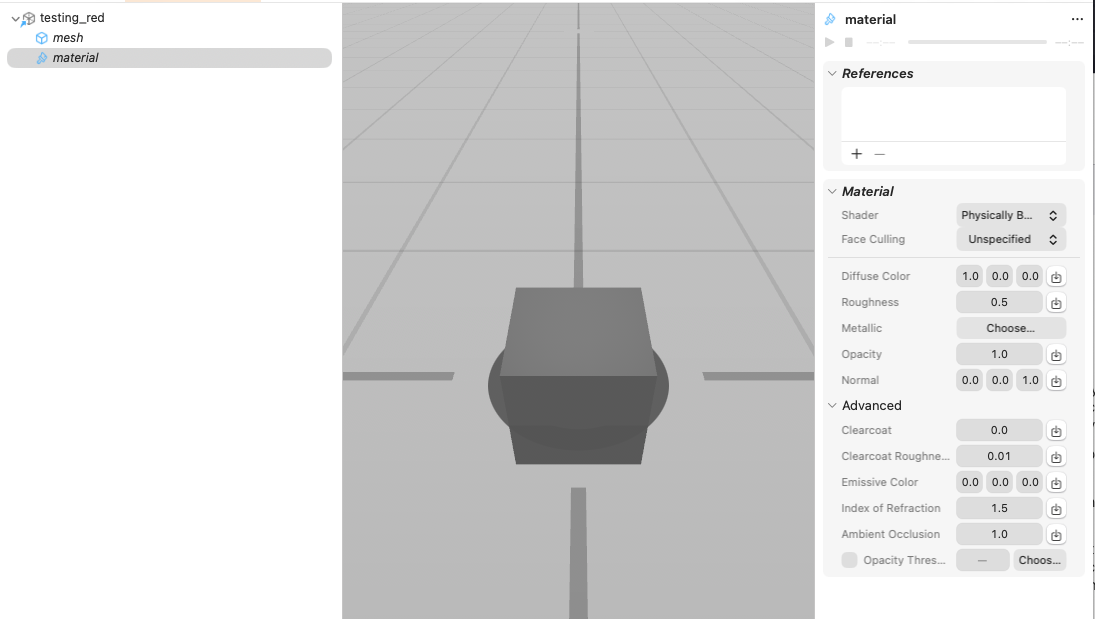Add a reference with the plus icon
The image size is (1095, 619).
856,154
